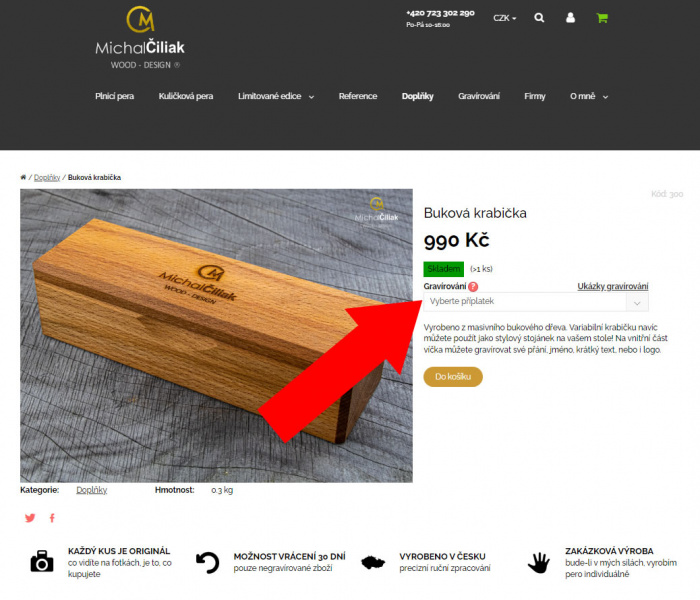Add product with Do košíku button
This screenshot has height=600, width=700.
pos(453,377)
